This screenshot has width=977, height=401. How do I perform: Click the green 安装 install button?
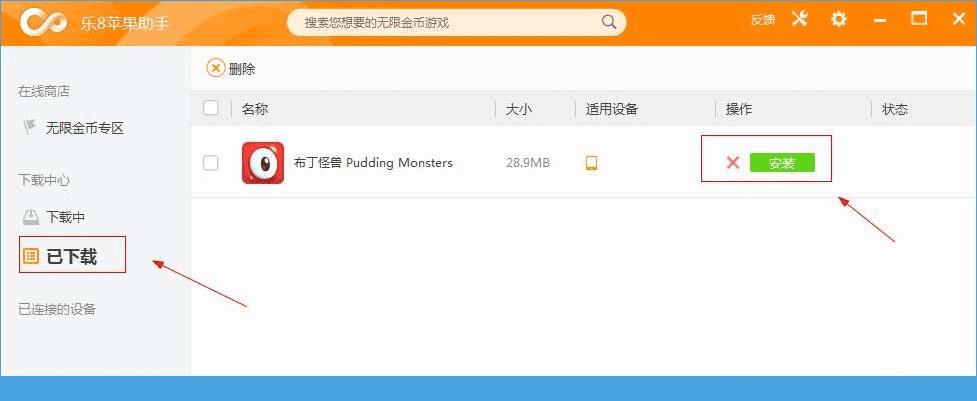(x=782, y=163)
